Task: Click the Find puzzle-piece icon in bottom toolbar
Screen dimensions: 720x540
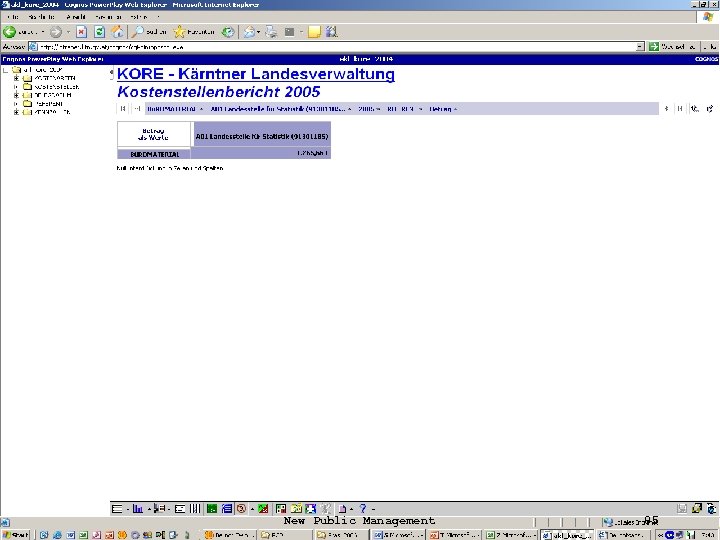Action: (x=311, y=509)
